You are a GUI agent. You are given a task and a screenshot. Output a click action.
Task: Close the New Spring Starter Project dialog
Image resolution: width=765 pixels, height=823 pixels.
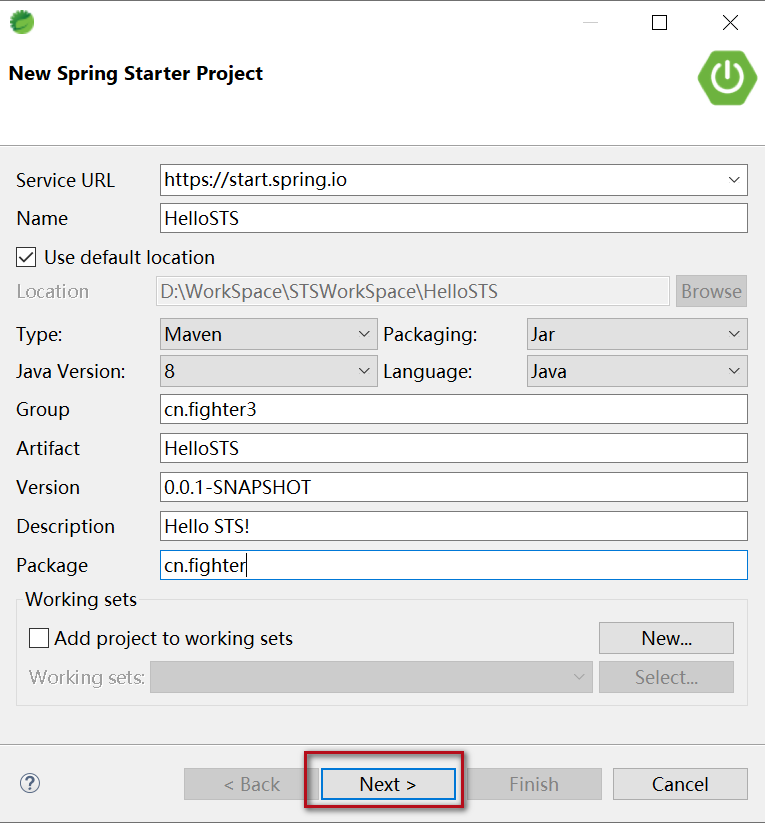[730, 22]
